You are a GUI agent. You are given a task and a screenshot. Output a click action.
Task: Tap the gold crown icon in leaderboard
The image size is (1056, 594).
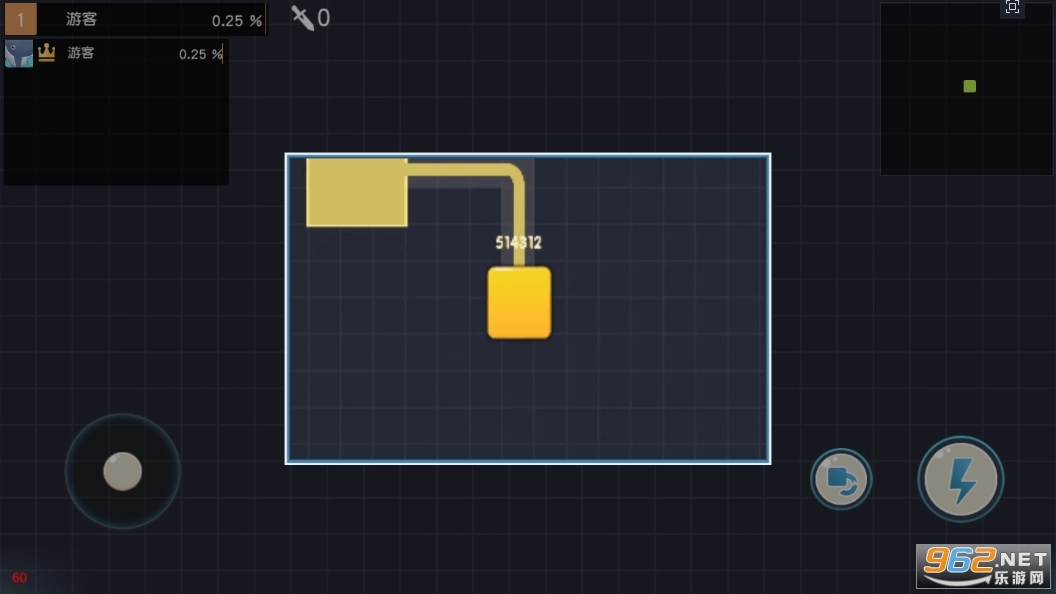(46, 53)
